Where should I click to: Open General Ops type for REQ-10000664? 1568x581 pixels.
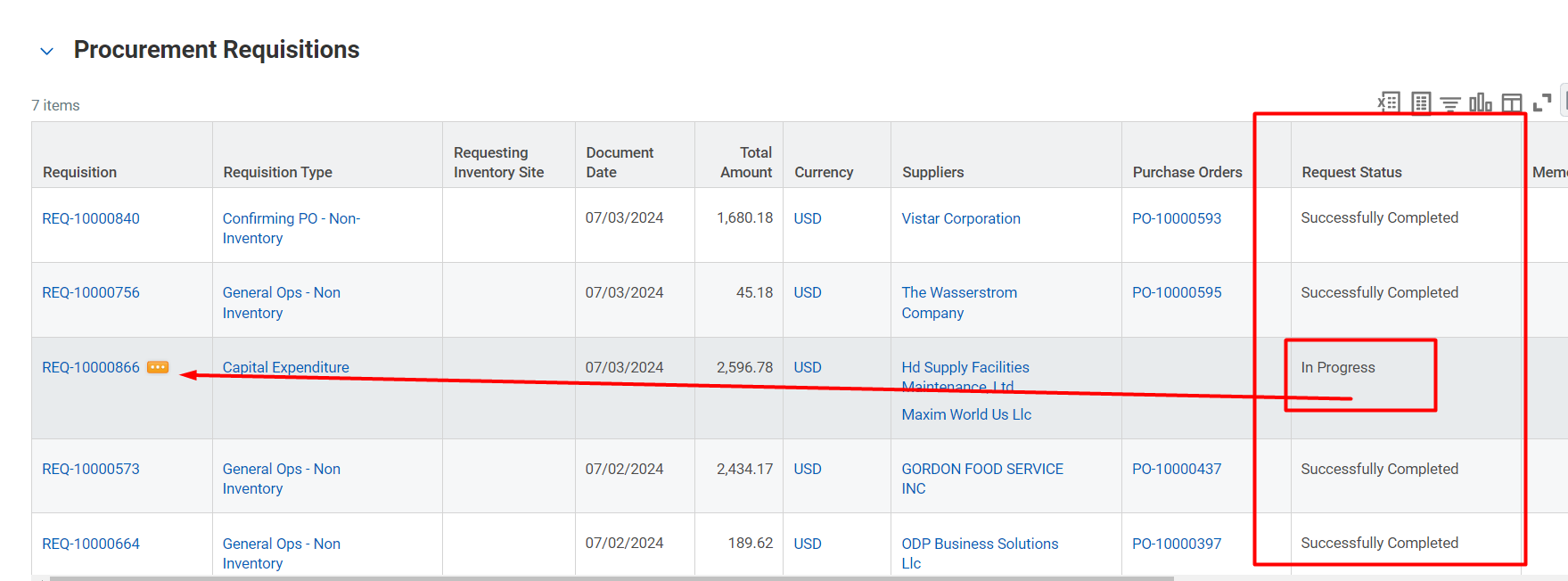click(x=282, y=553)
